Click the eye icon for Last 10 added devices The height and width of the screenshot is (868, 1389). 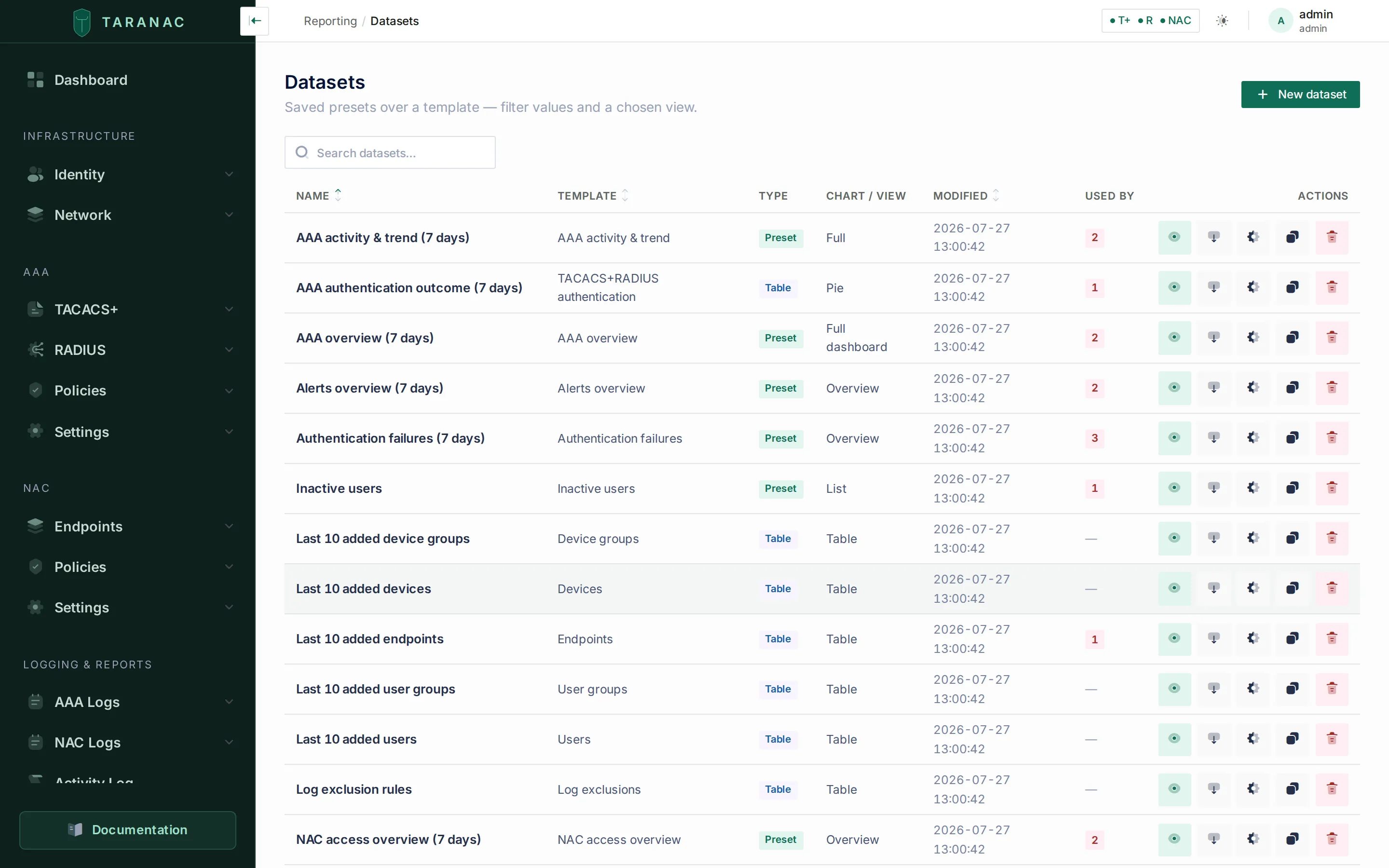(1174, 588)
